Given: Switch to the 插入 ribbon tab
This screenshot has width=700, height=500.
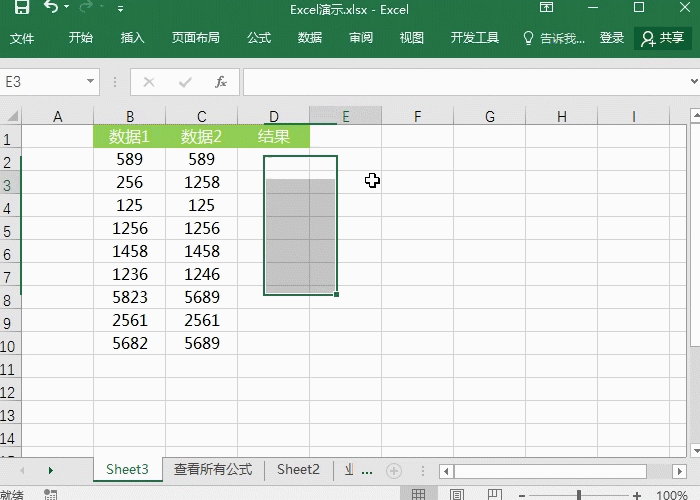Looking at the screenshot, I should [133, 38].
